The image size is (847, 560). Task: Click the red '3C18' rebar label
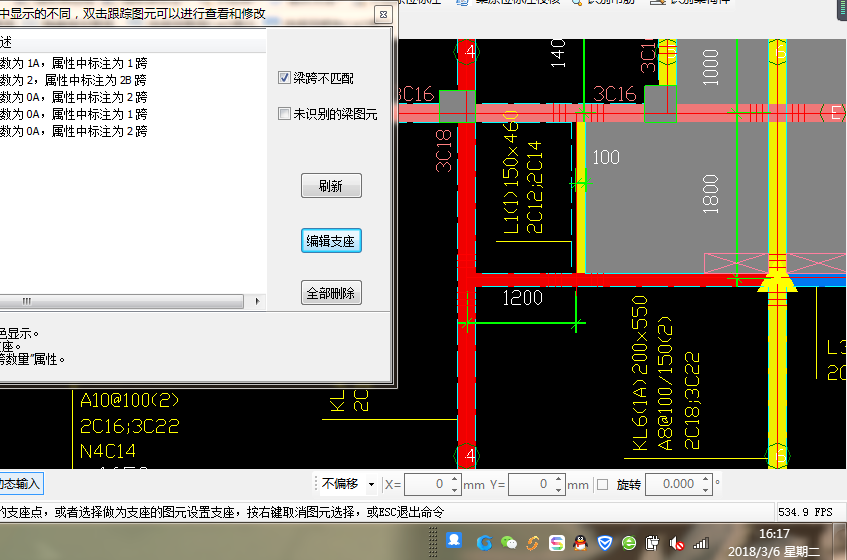coord(443,151)
